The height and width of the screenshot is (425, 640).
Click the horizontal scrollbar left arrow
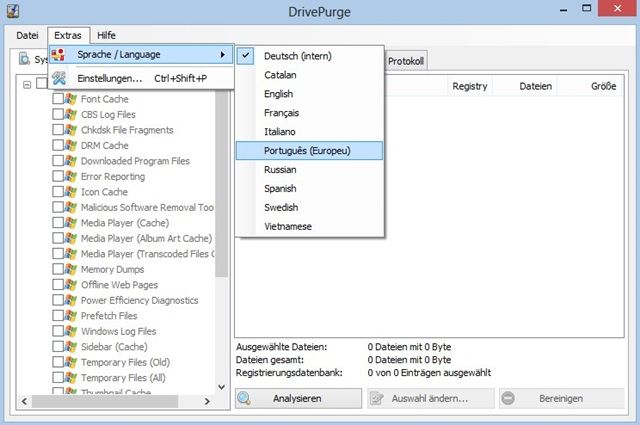coord(24,401)
